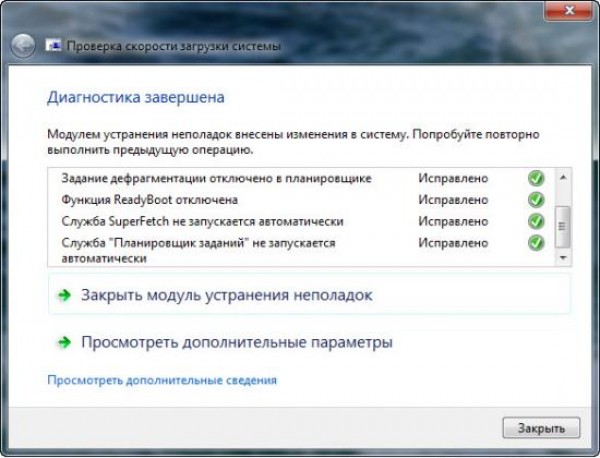Click green arrow next to Закрыть модуль
Screen dimensions: 600x458
(x=64, y=295)
